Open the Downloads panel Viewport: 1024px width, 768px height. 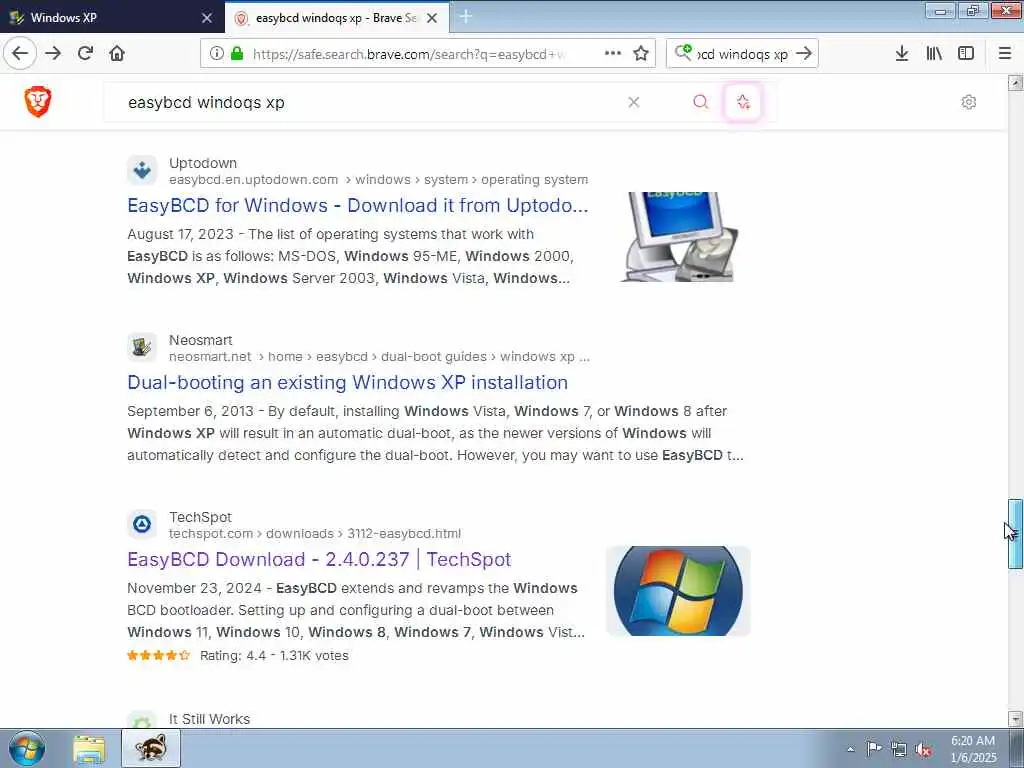[x=902, y=54]
